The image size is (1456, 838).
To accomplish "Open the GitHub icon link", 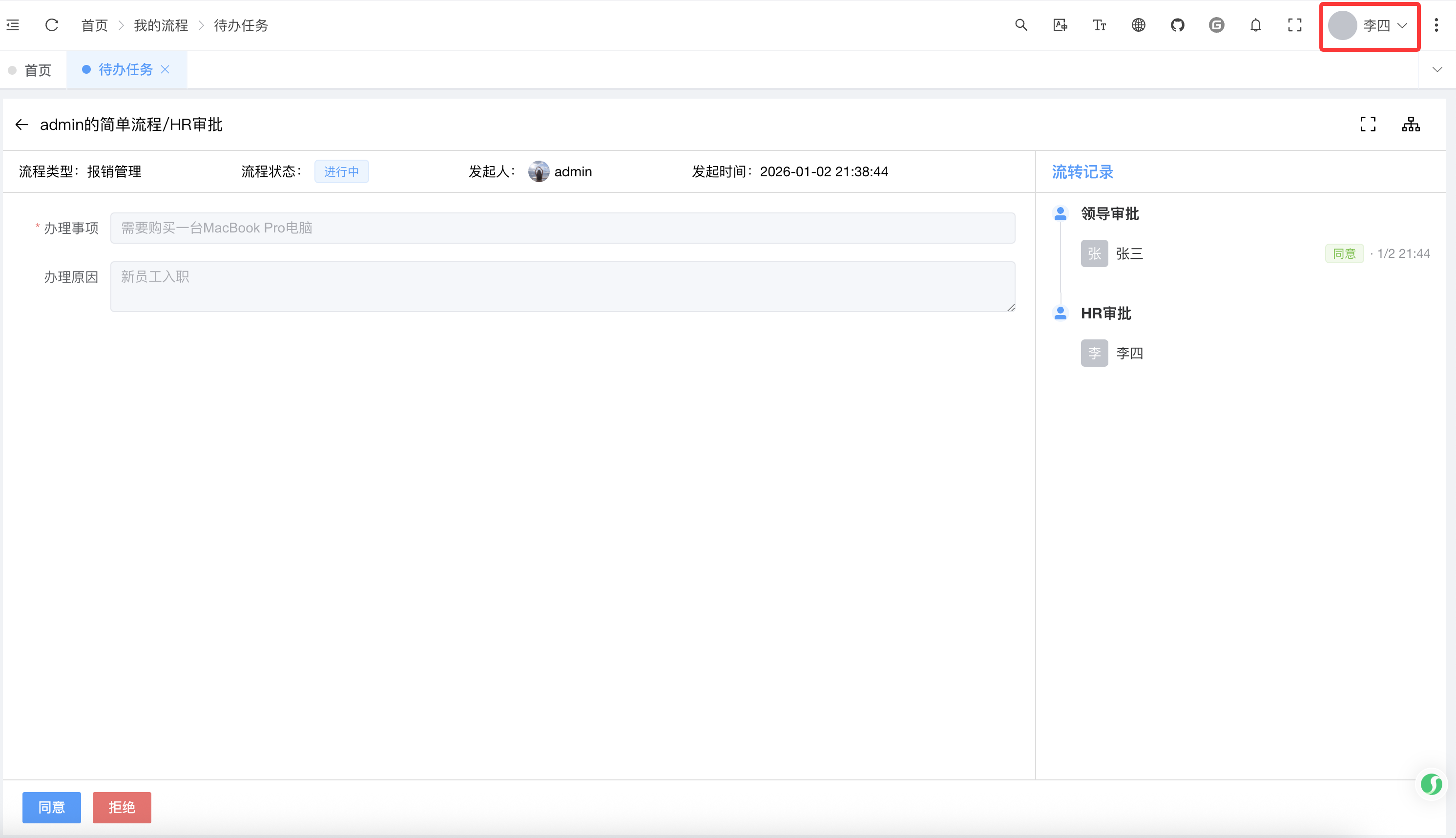I will coord(1178,25).
